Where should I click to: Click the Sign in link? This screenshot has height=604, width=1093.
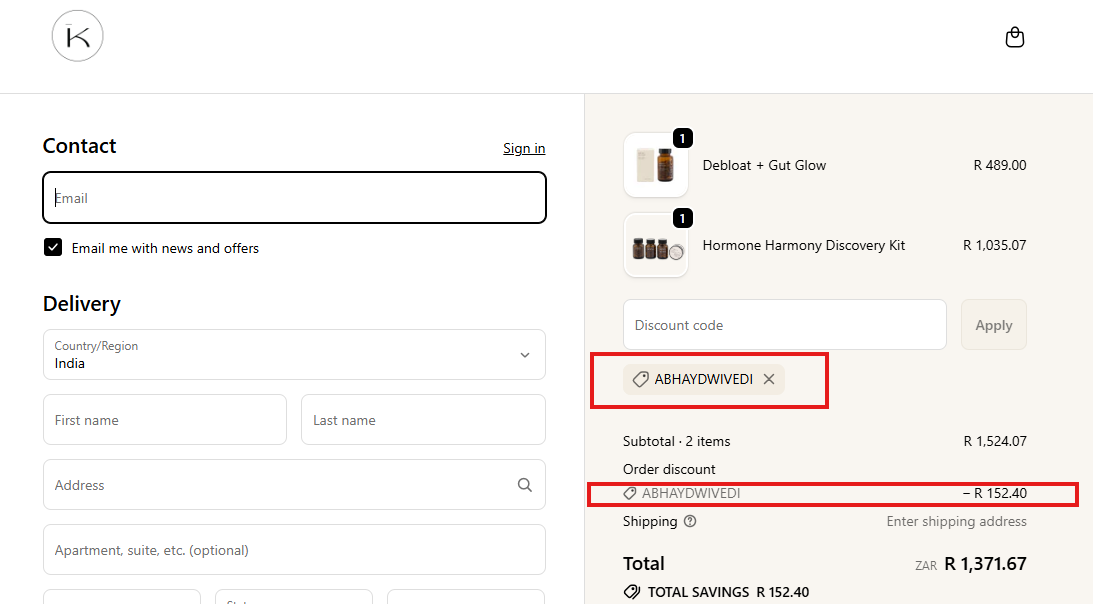pyautogui.click(x=524, y=149)
